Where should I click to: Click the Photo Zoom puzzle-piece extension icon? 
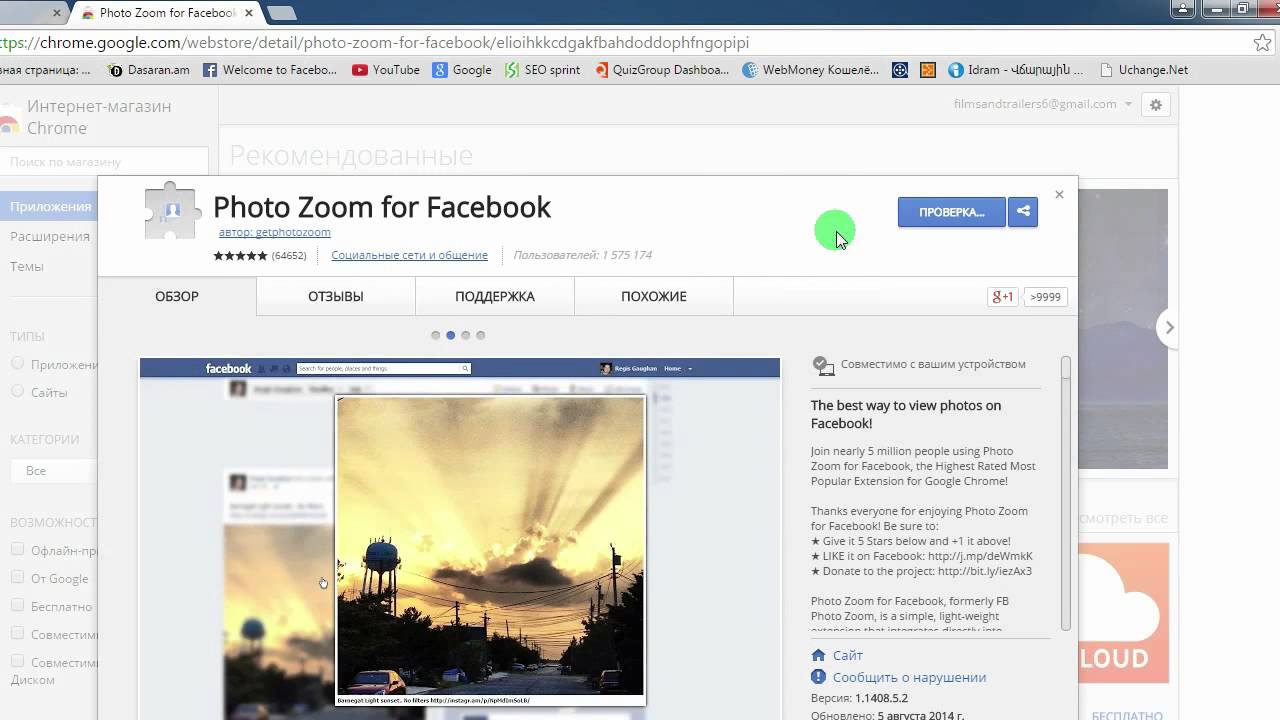172,210
